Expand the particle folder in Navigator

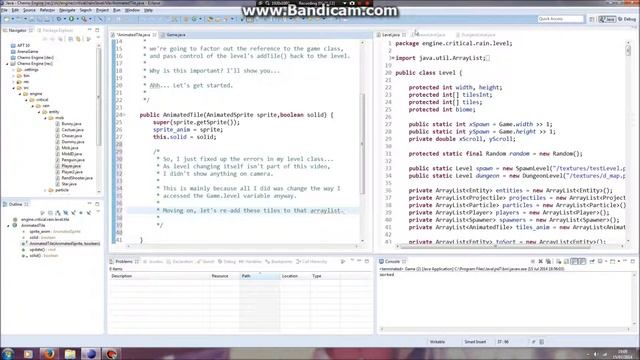click(45, 190)
